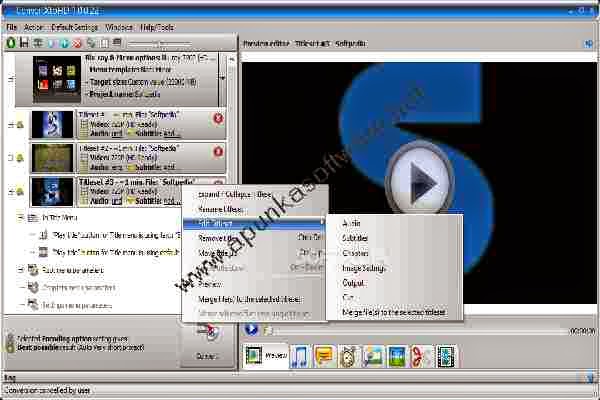600x400 pixels.
Task: Select the 'Conversion cancelled by user' log line
Action: click(x=47, y=390)
